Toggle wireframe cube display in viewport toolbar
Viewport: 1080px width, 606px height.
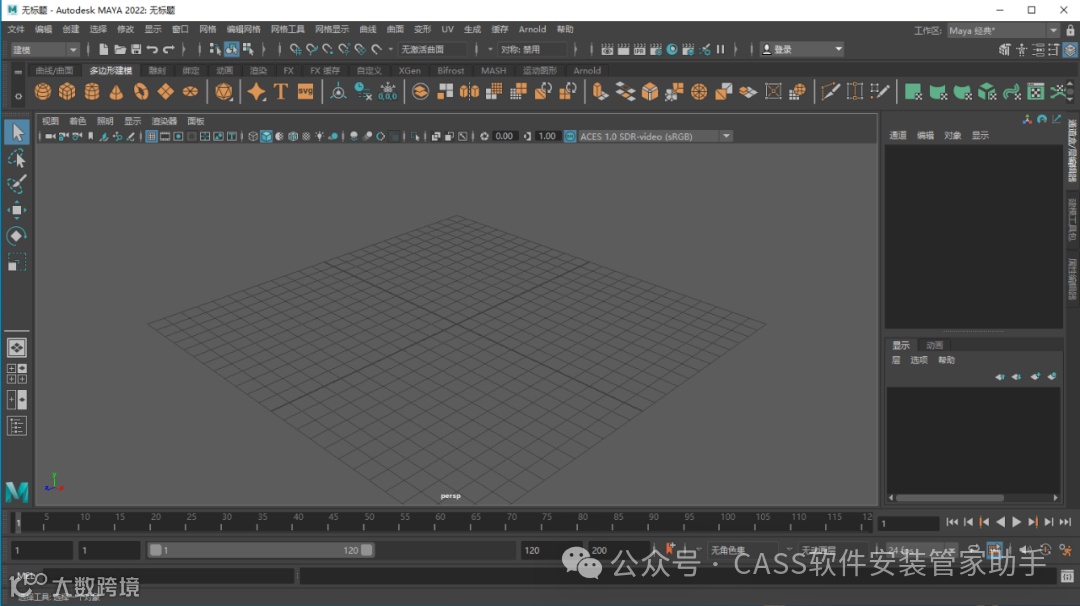(x=253, y=136)
